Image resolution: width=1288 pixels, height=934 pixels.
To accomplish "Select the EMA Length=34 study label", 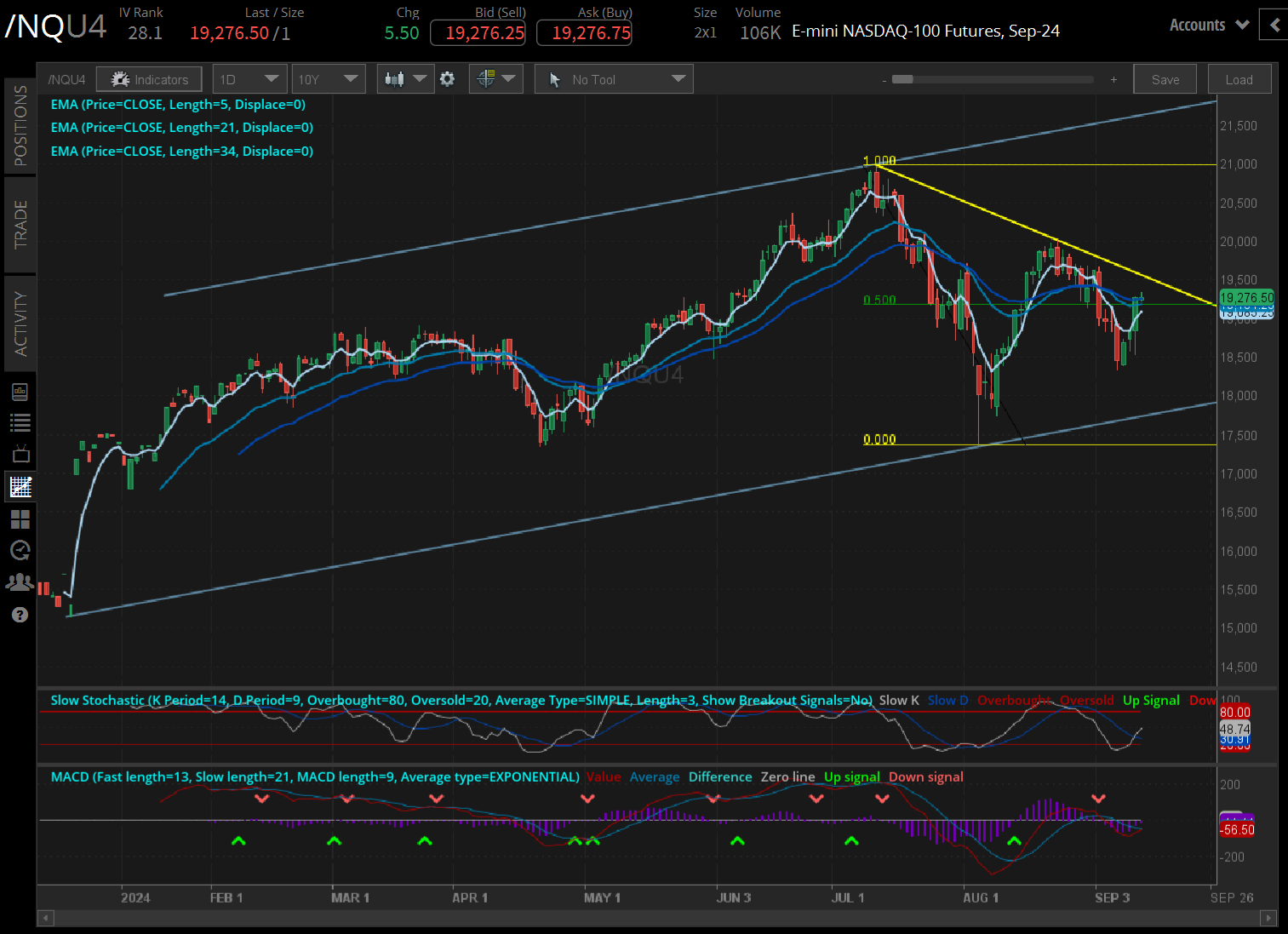I will click(x=182, y=152).
